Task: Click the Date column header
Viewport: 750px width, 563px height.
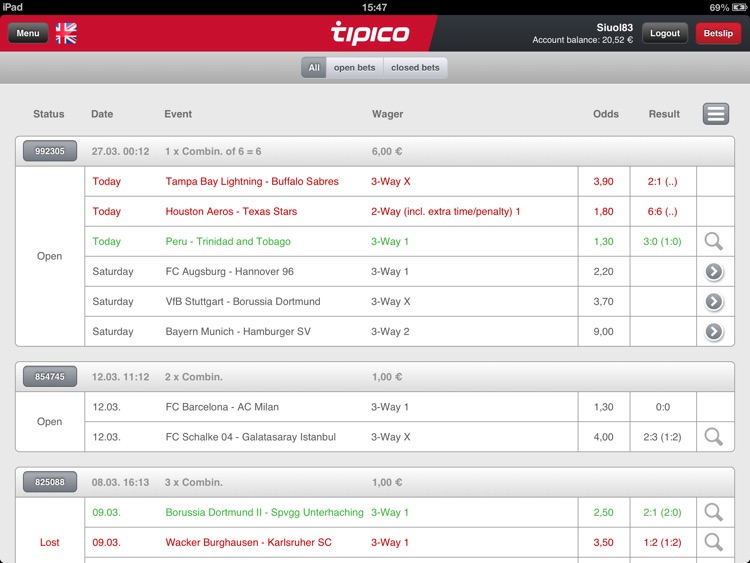Action: [102, 114]
